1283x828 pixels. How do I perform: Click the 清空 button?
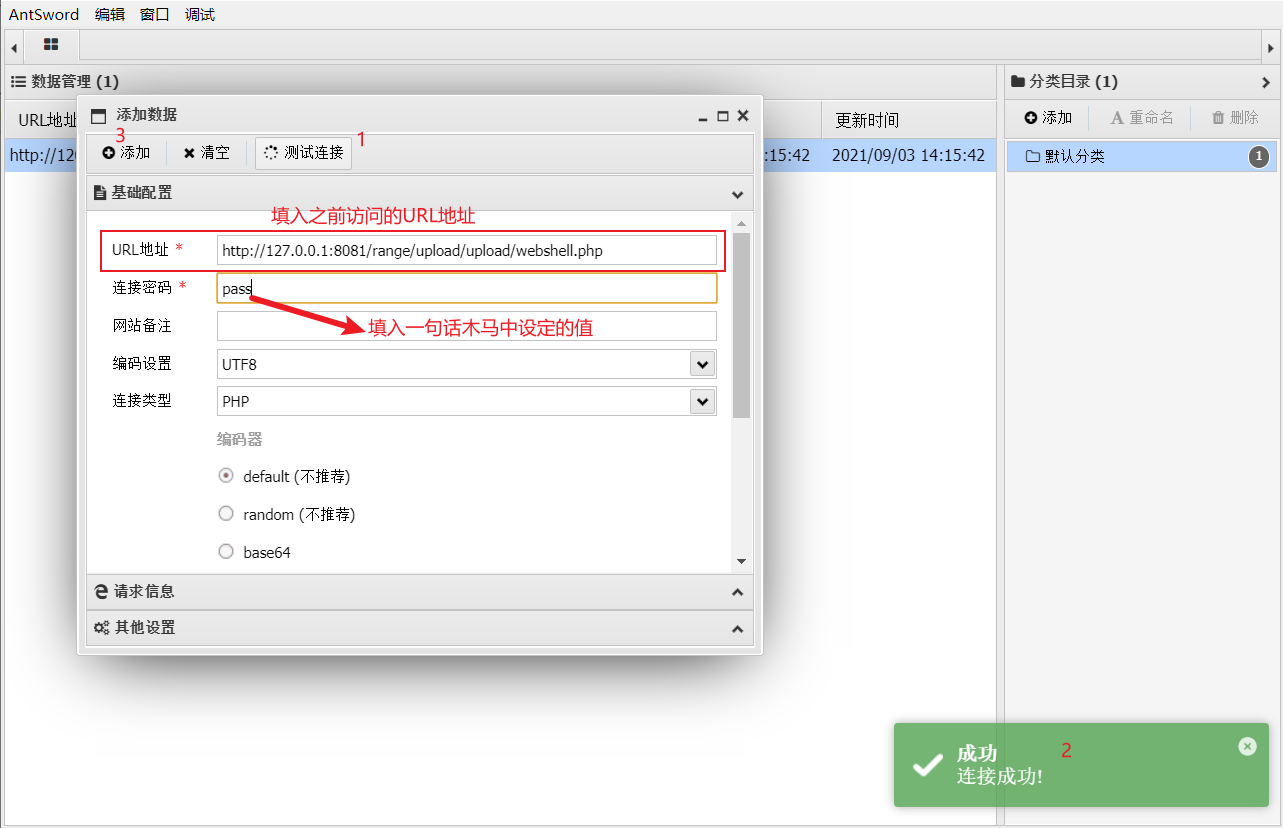[206, 153]
